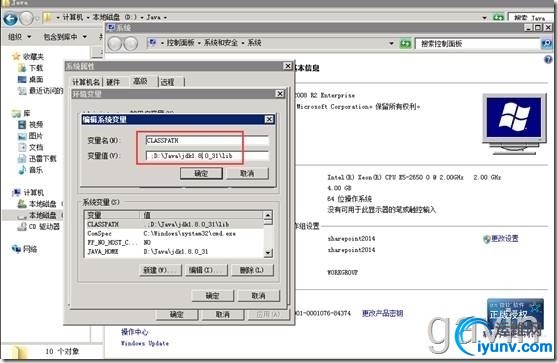
Task: Click 值 column header in system variables
Action: point(201,215)
